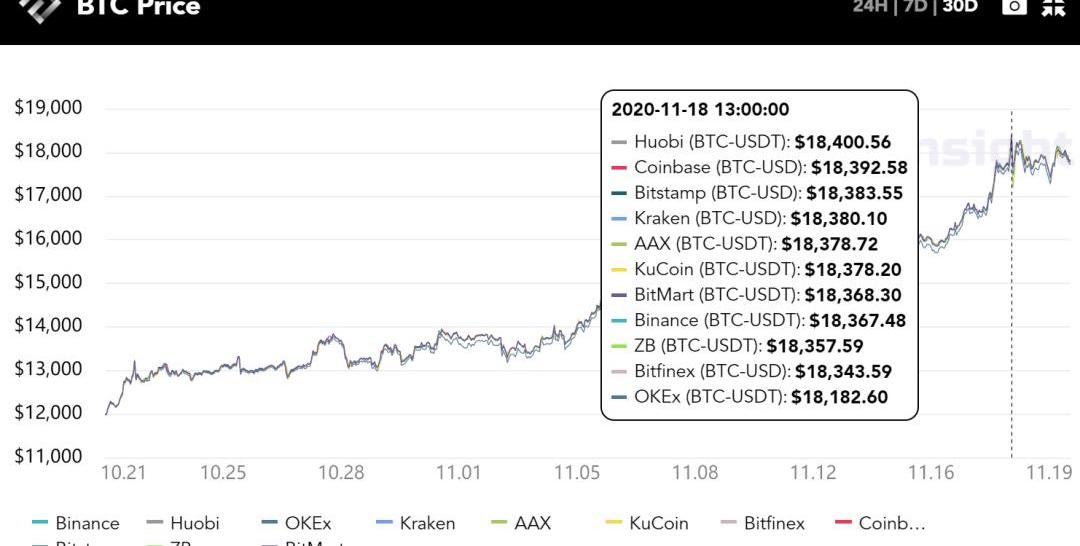Viewport: 1080px width, 546px height.
Task: Toggle Huobi series in legend
Action: pos(194,523)
